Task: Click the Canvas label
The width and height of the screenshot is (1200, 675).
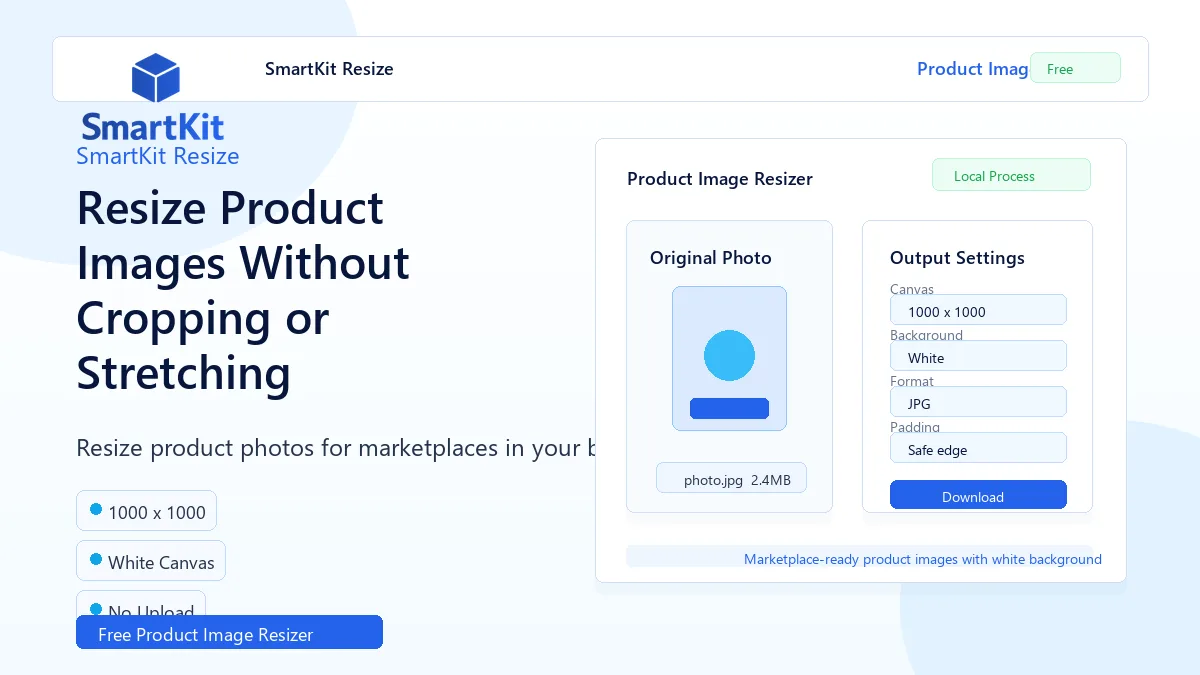Action: (912, 289)
